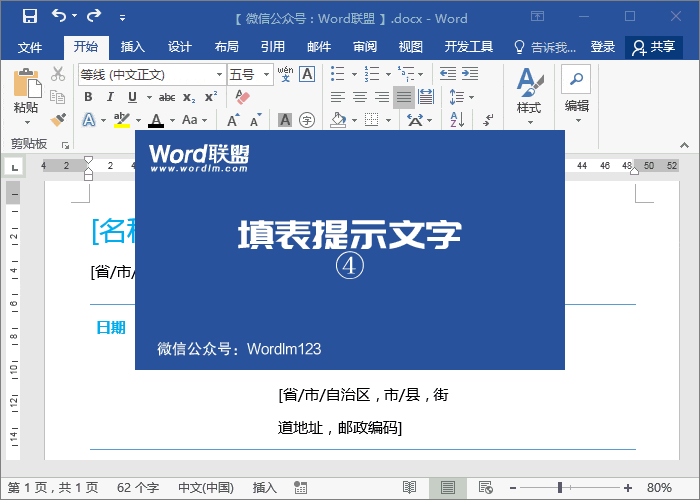
Task: Switch to the 布局 ribbon tab
Action: 226,46
